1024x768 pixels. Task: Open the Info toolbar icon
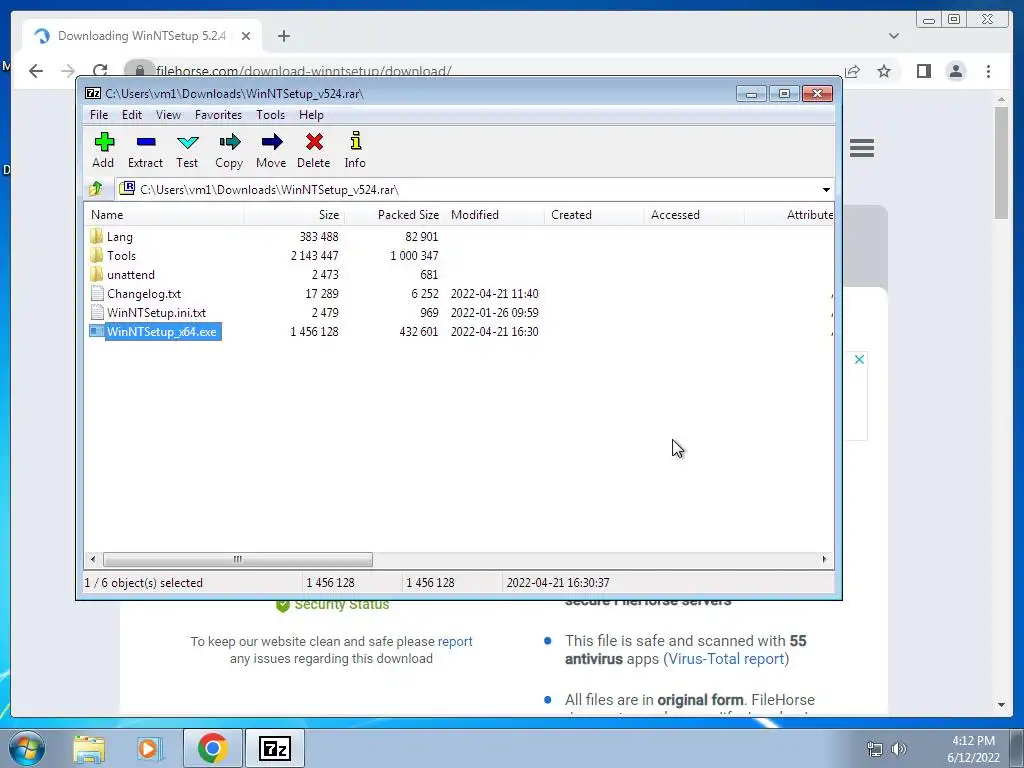pos(355,150)
